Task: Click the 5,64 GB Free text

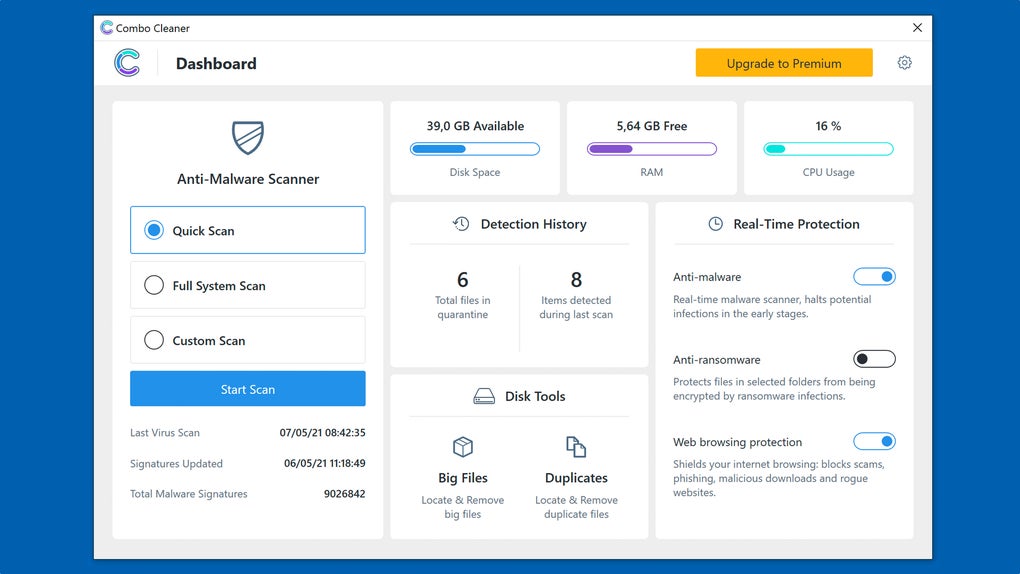Action: pos(652,126)
